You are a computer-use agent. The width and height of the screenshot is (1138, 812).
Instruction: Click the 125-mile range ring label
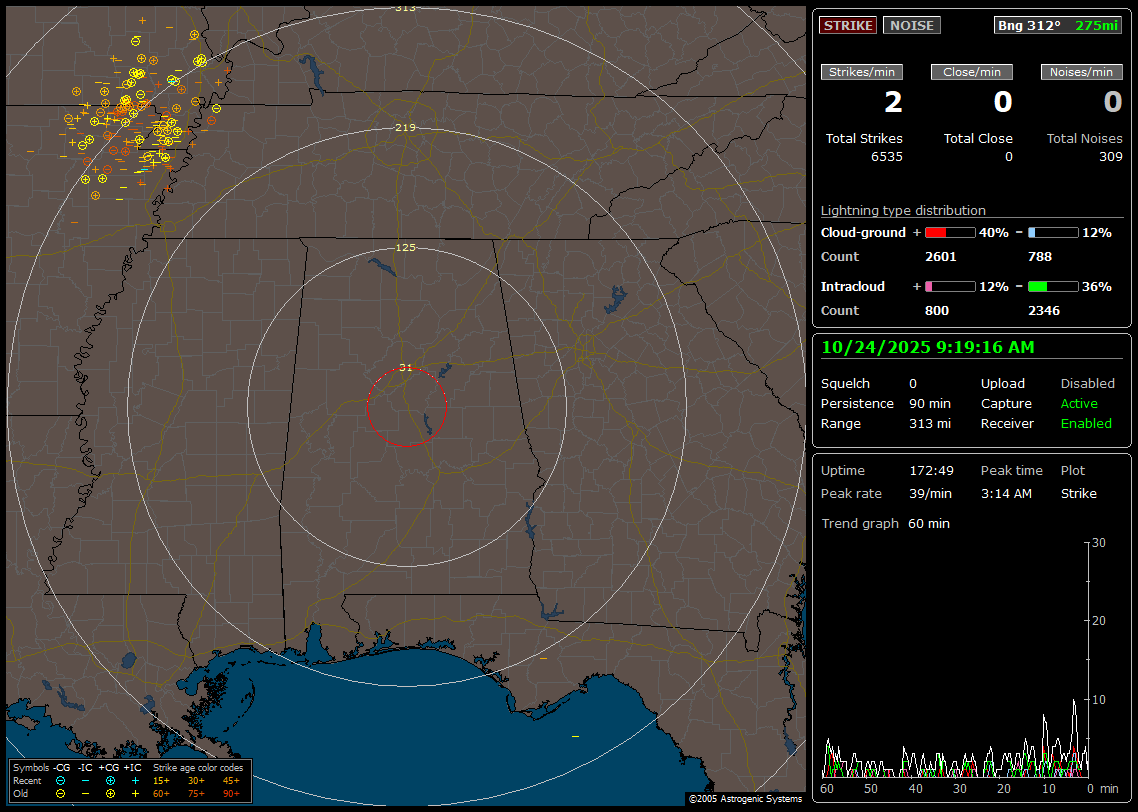tap(405, 247)
